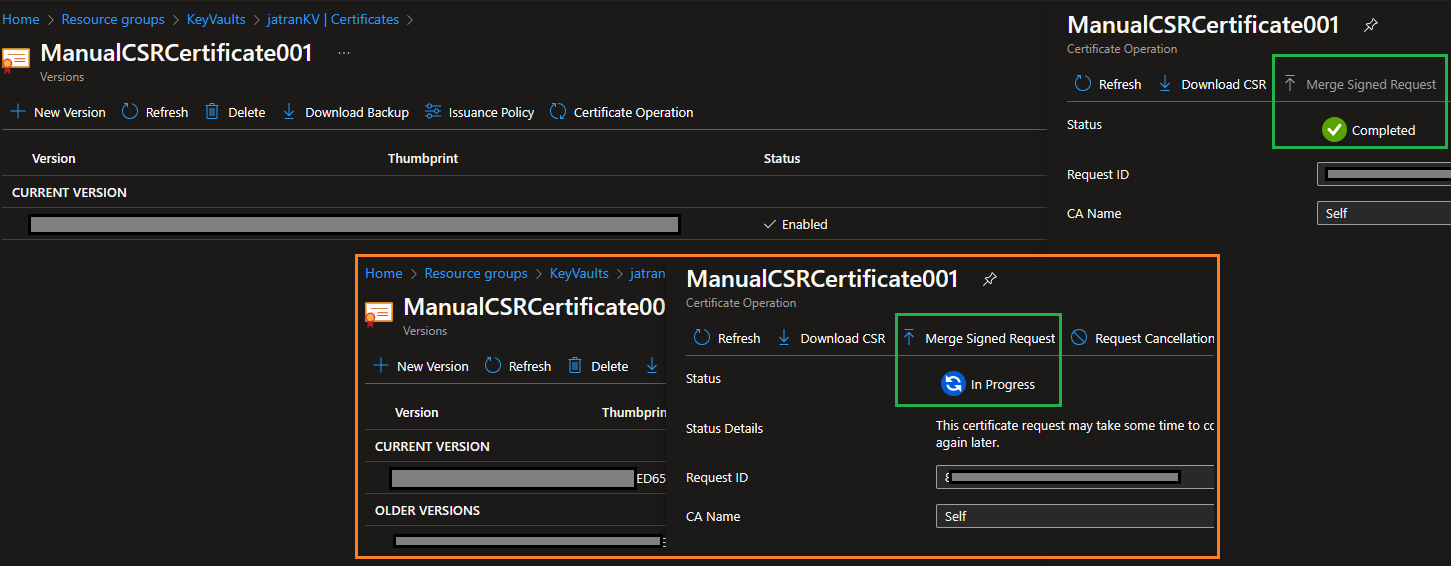Select the Enabled current version row

523,224
